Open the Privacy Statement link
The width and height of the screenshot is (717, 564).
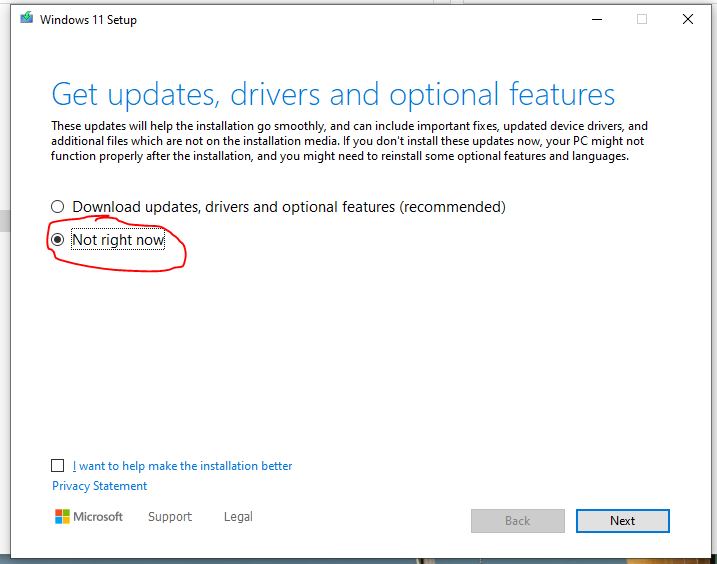tap(99, 486)
